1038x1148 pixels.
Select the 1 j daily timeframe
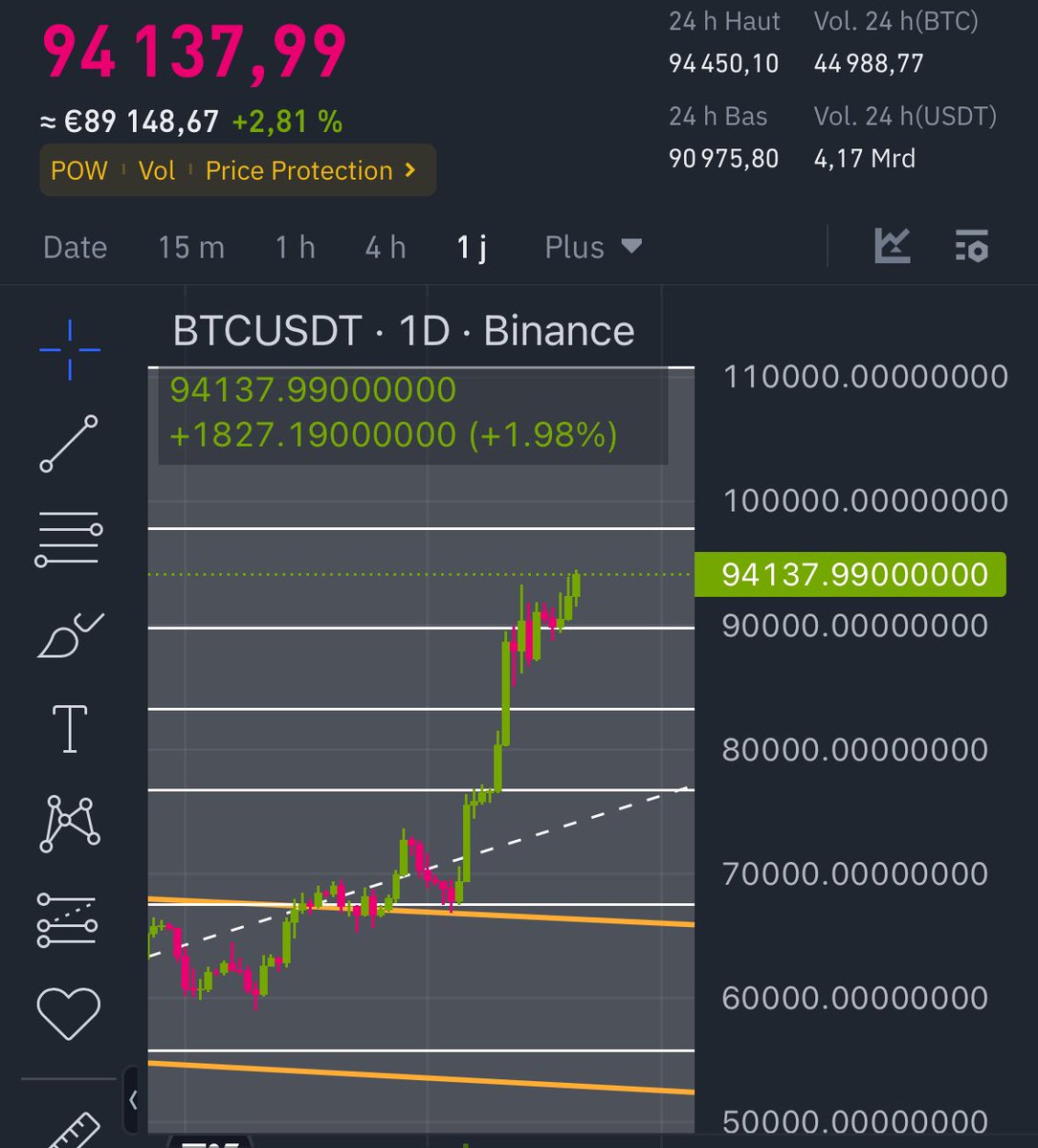(472, 248)
